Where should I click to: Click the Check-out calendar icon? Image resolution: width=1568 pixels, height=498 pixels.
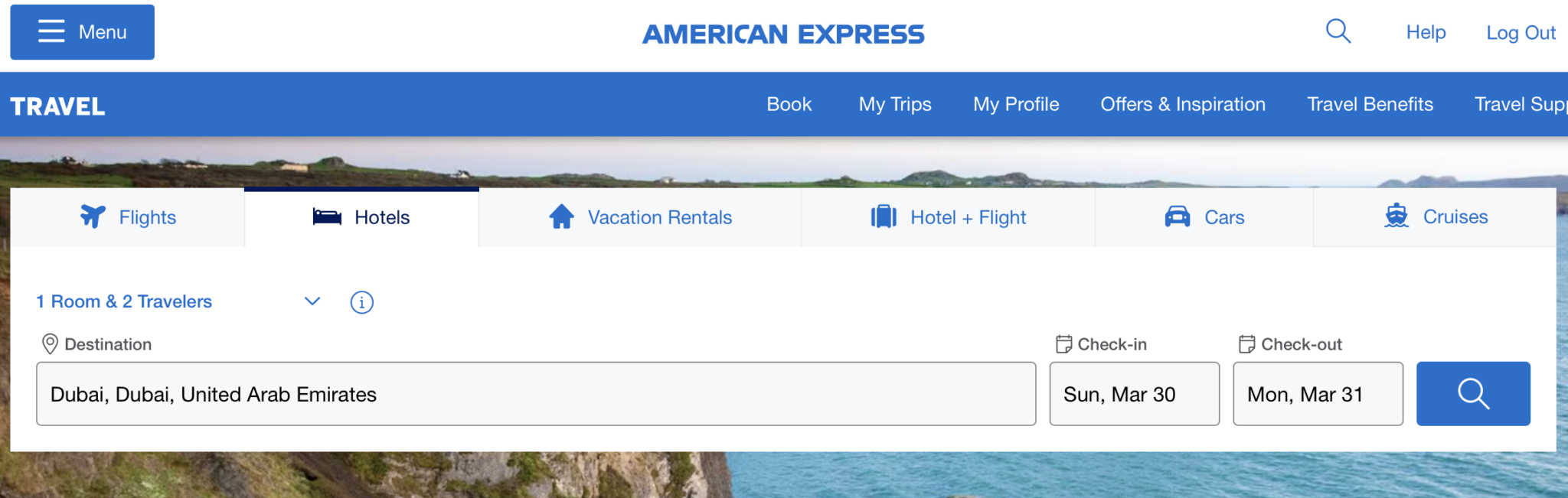tap(1247, 343)
